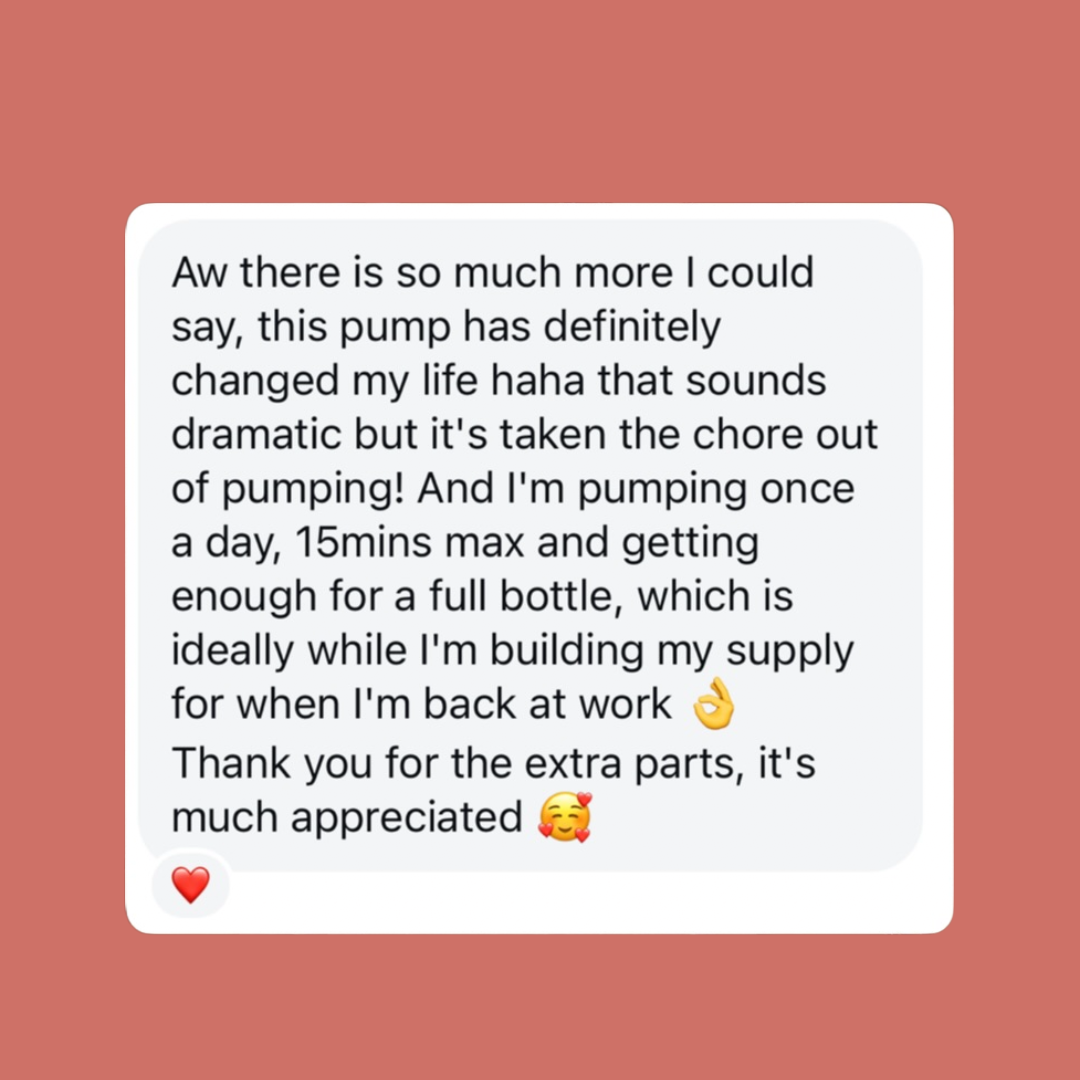Click the word "definitely" in the message
The height and width of the screenshot is (1080, 1080).
(x=632, y=326)
